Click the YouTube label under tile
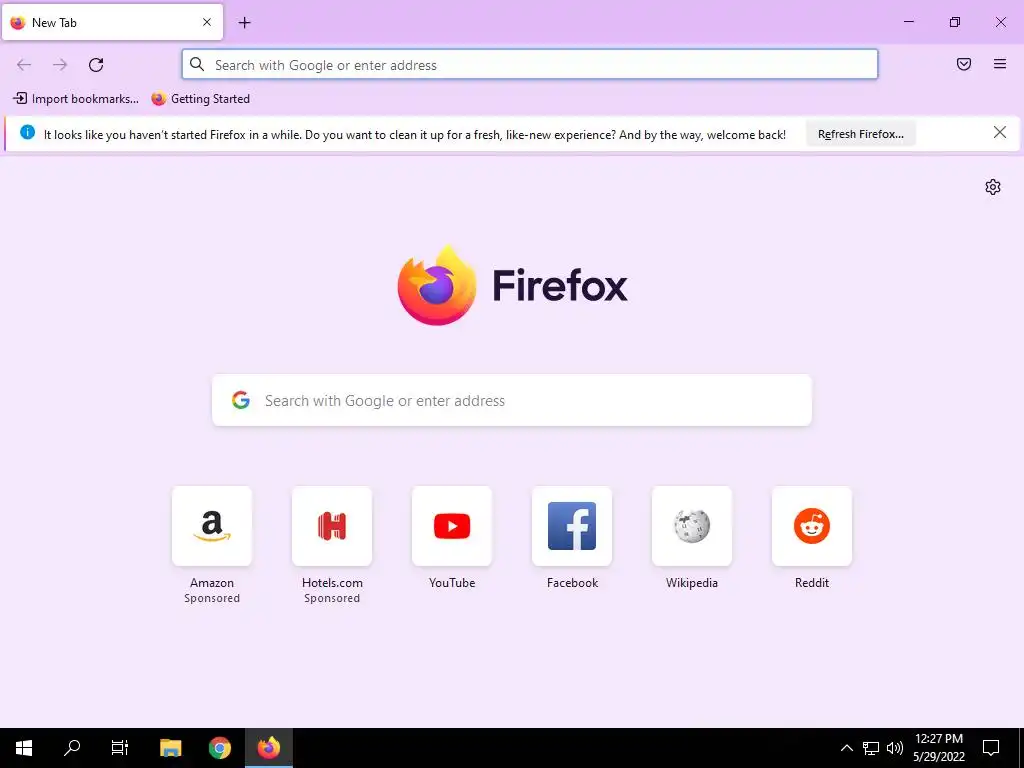The image size is (1024, 768). [452, 583]
